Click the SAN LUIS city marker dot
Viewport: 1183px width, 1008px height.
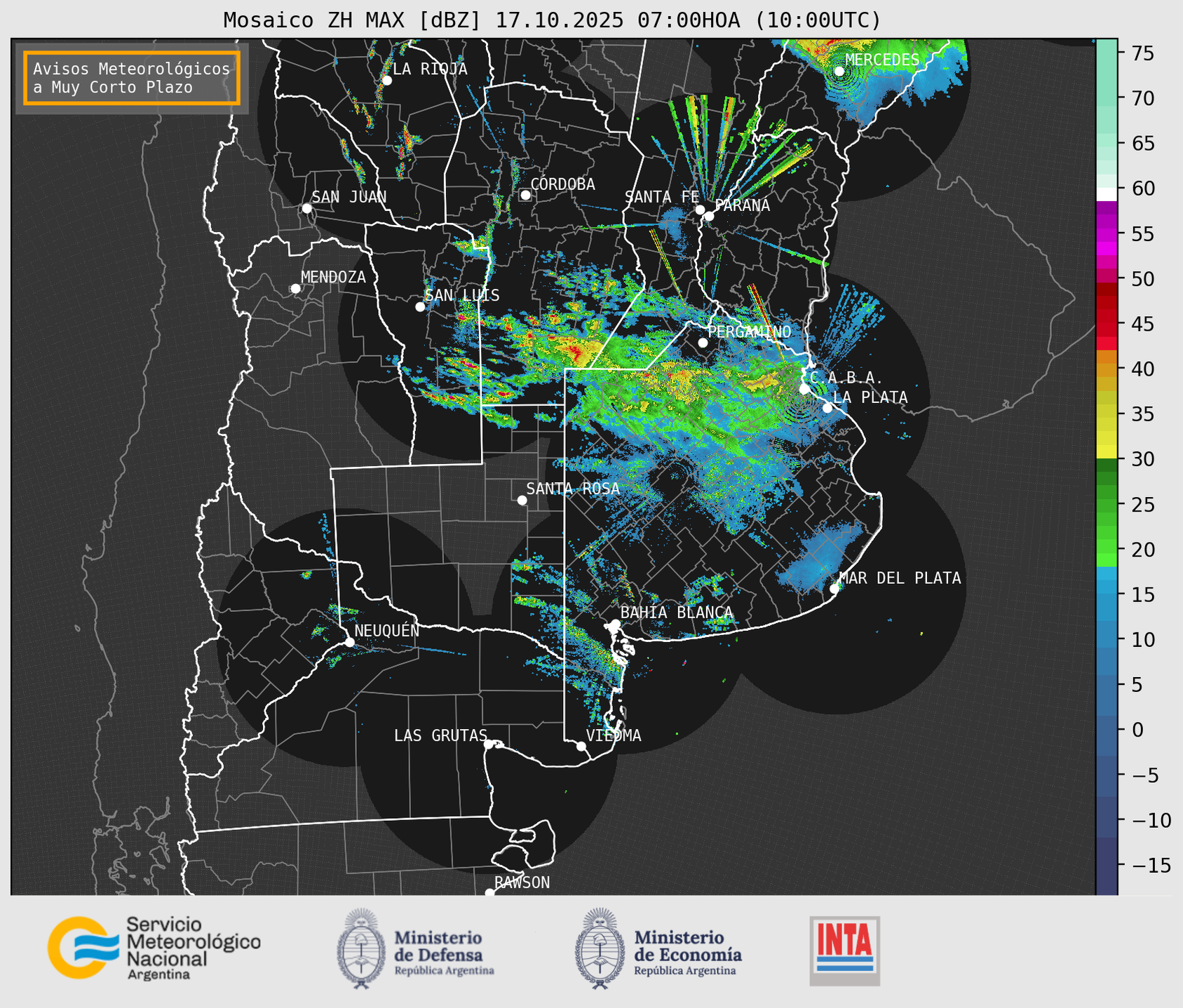[420, 307]
